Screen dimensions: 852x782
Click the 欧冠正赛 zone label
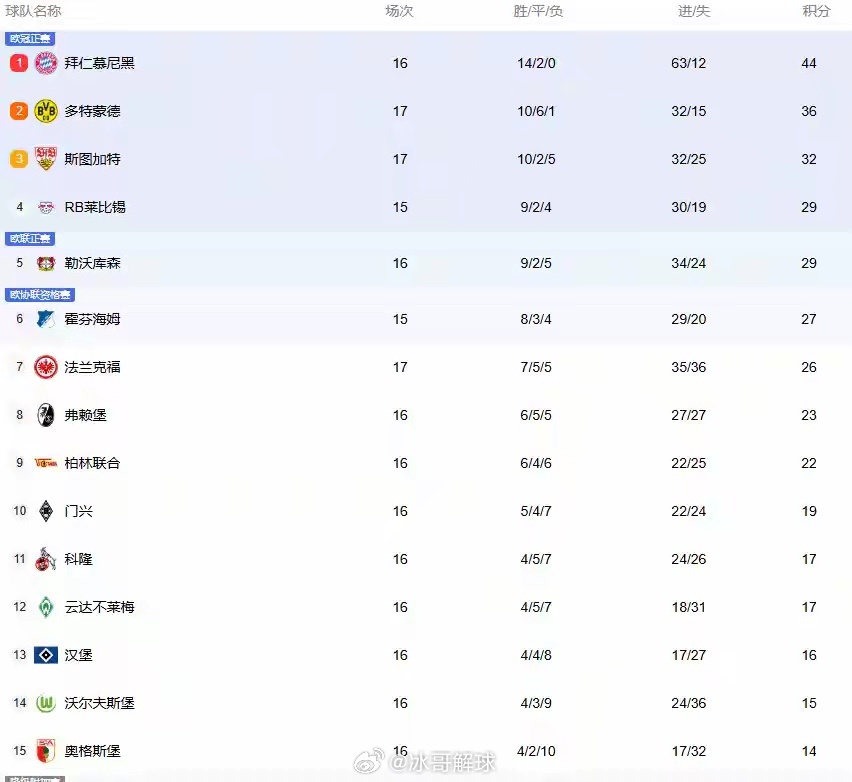click(30, 38)
